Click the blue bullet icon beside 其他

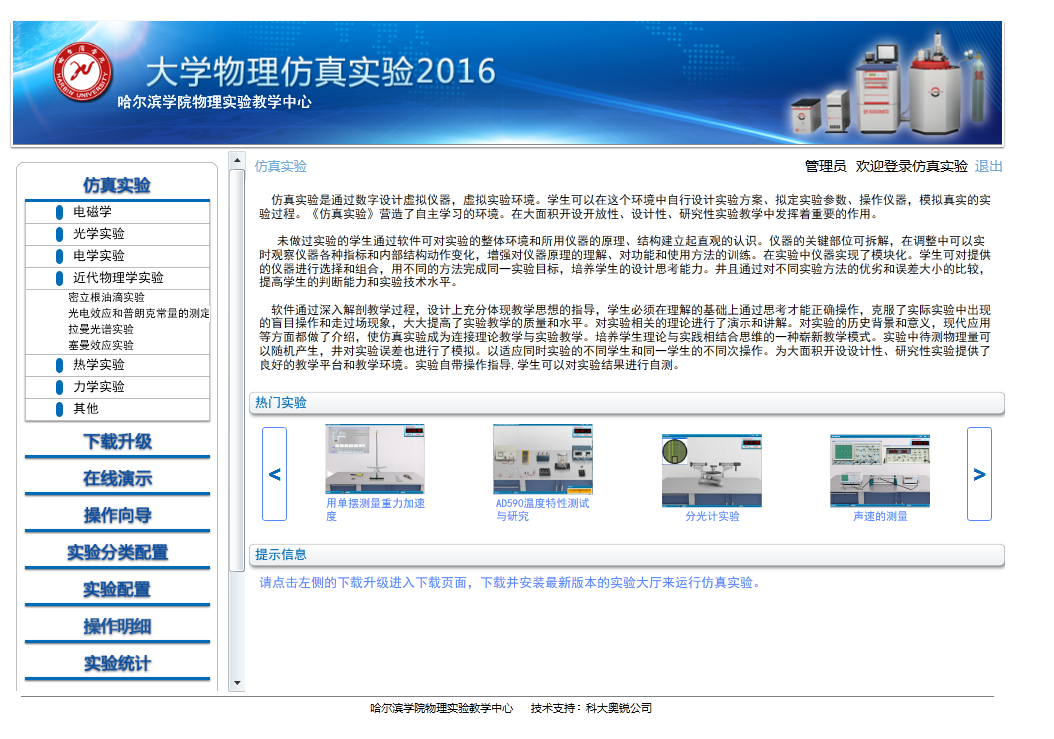pyautogui.click(x=60, y=409)
